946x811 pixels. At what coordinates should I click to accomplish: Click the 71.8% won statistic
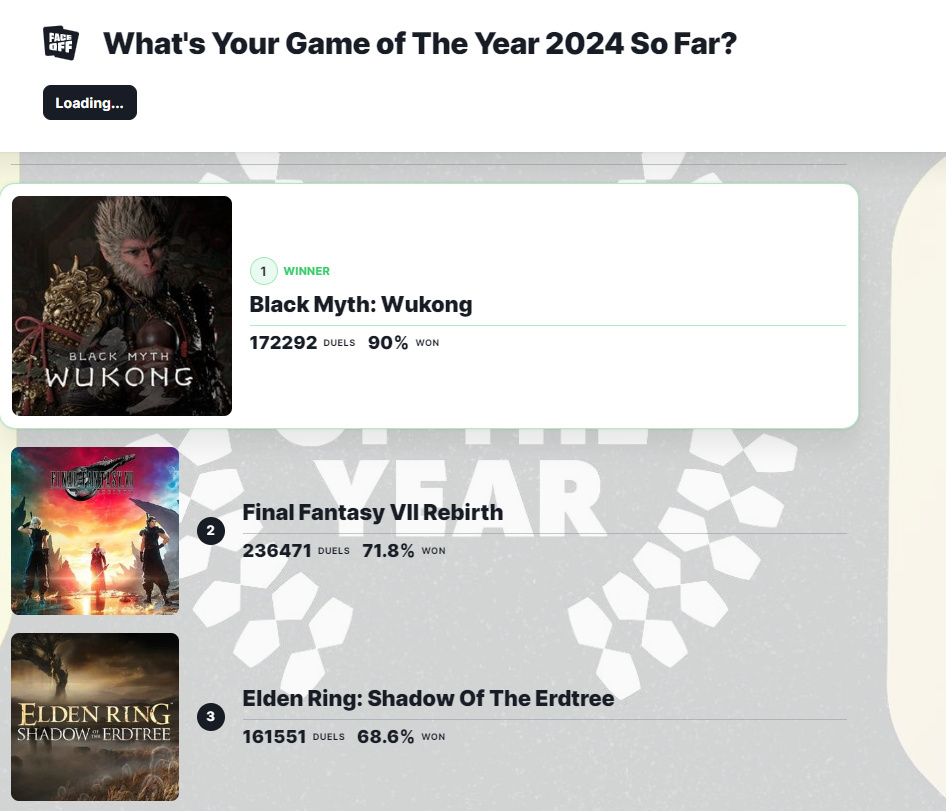tap(386, 551)
